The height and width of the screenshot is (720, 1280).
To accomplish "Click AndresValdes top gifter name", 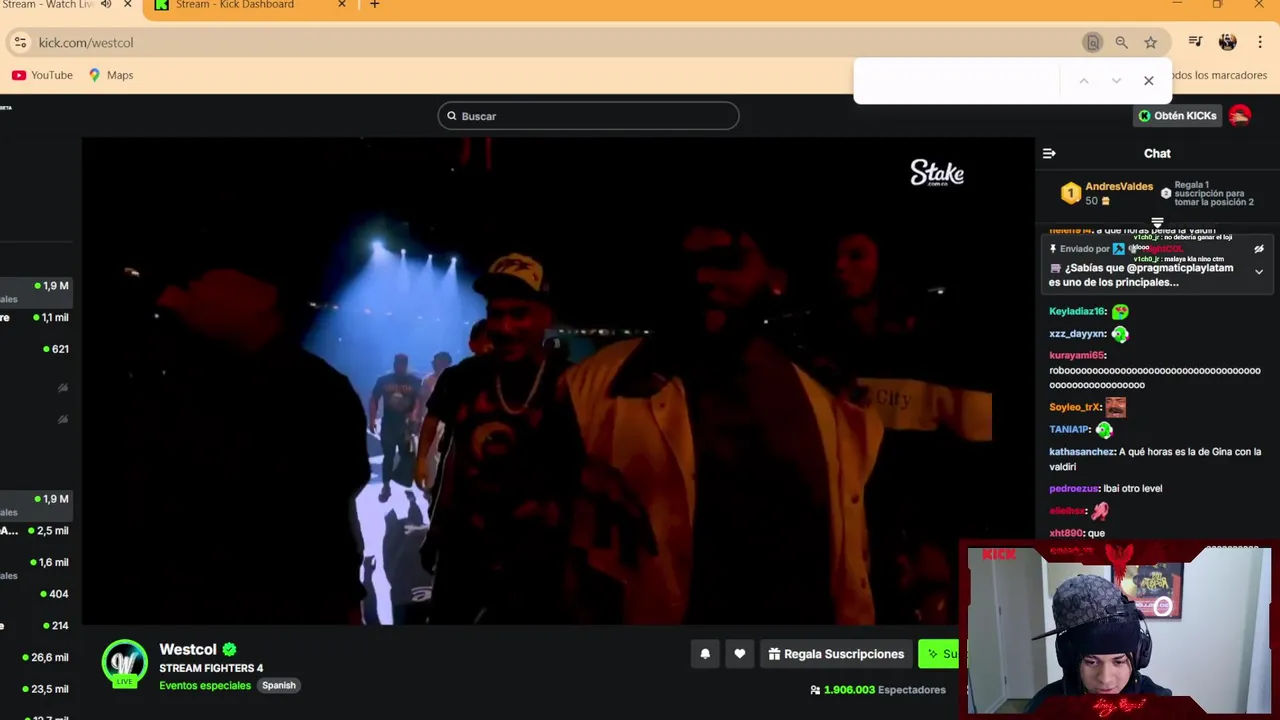I will point(1119,187).
